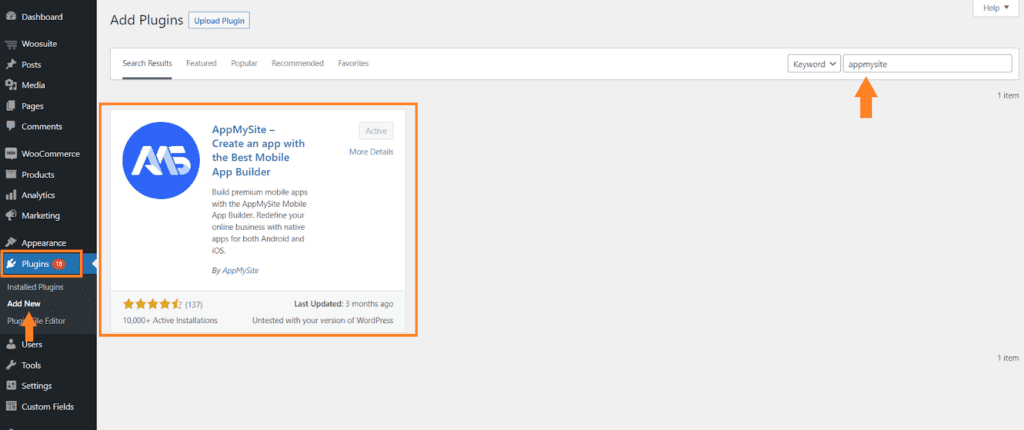1024x430 pixels.
Task: Click the Custom Fields icon
Action: tap(10, 406)
